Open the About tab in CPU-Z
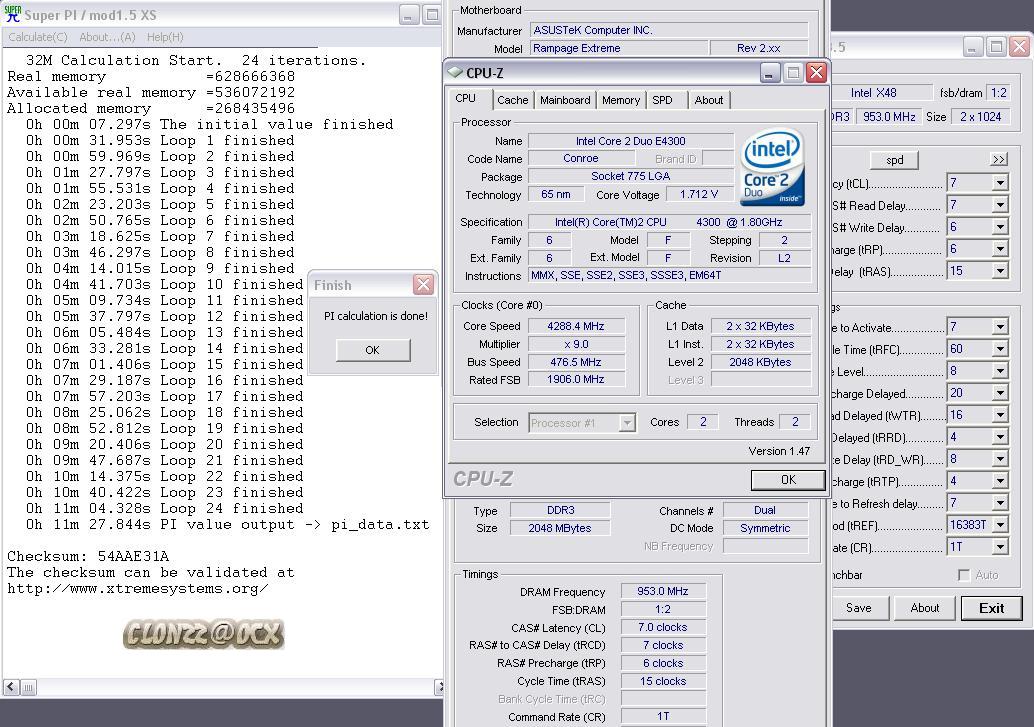Screen dimensions: 1034x727 [x=709, y=100]
